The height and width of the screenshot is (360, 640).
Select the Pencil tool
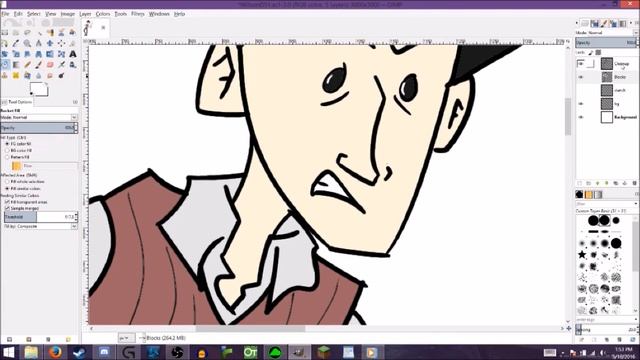27,64
